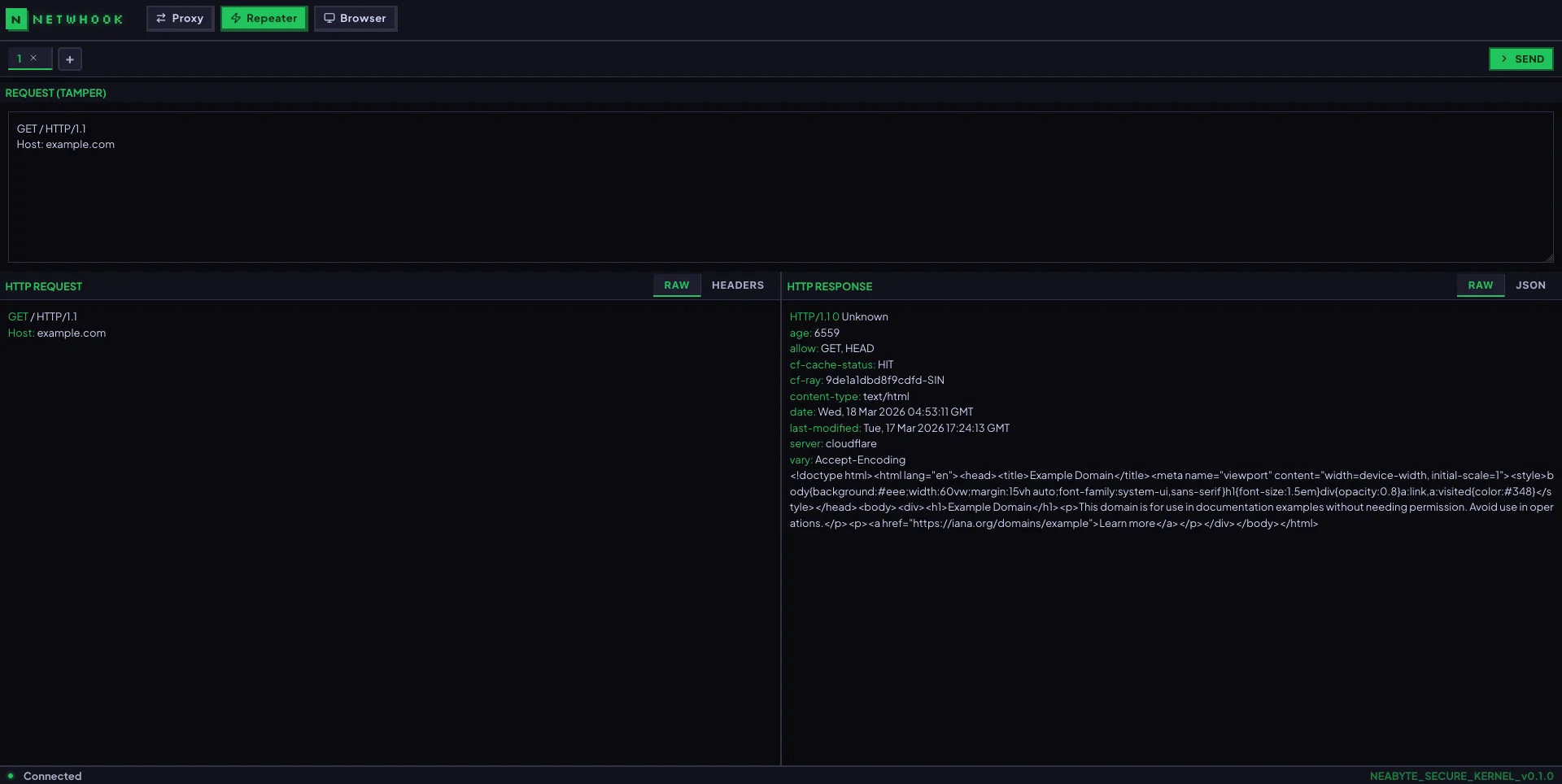Click 'GET / HTTP/1.1' in HTTP request panel
Image resolution: width=1562 pixels, height=784 pixels.
[x=42, y=317]
